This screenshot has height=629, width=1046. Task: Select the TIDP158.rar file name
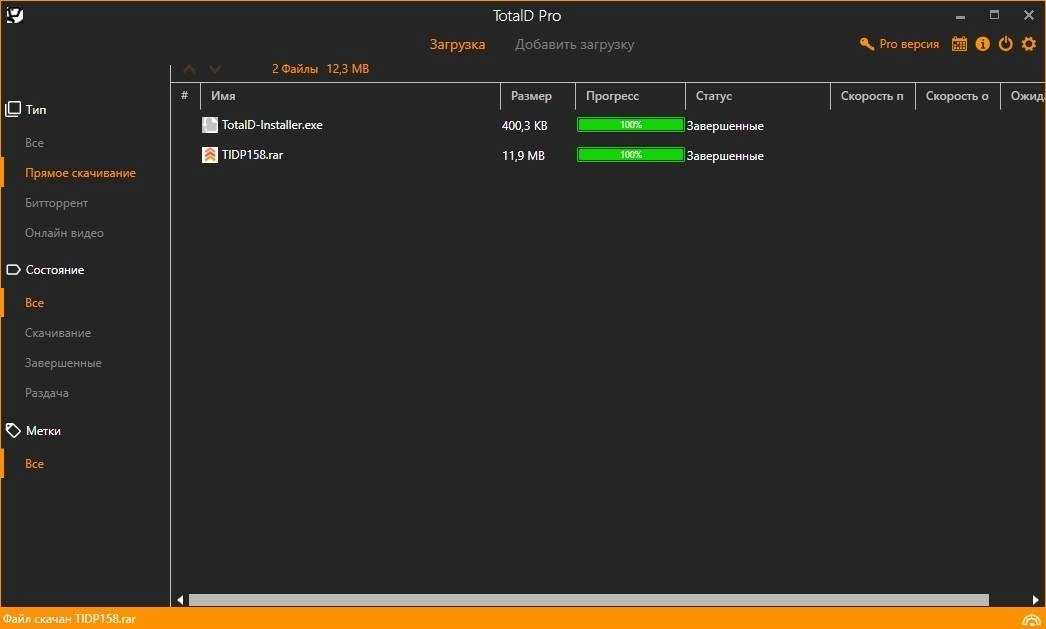(252, 155)
